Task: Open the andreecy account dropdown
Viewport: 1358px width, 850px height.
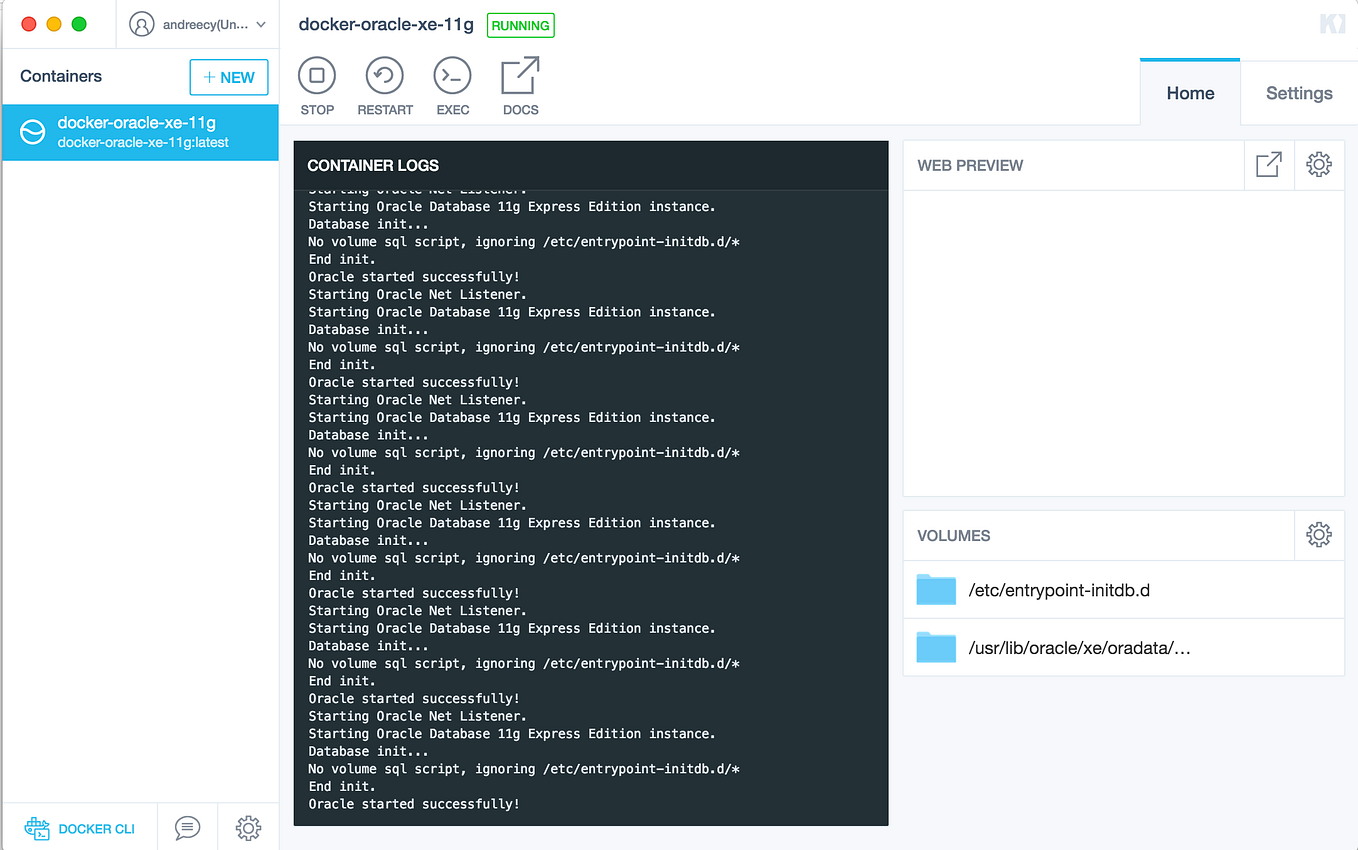Action: pos(197,24)
